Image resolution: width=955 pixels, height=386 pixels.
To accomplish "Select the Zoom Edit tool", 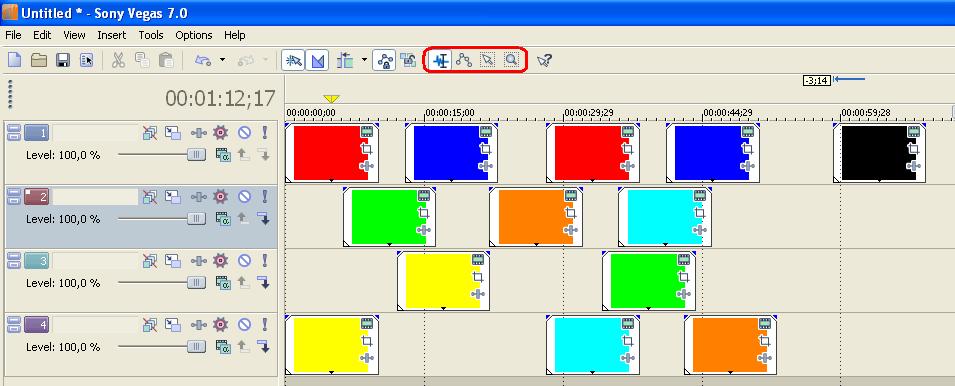I will tap(511, 60).
